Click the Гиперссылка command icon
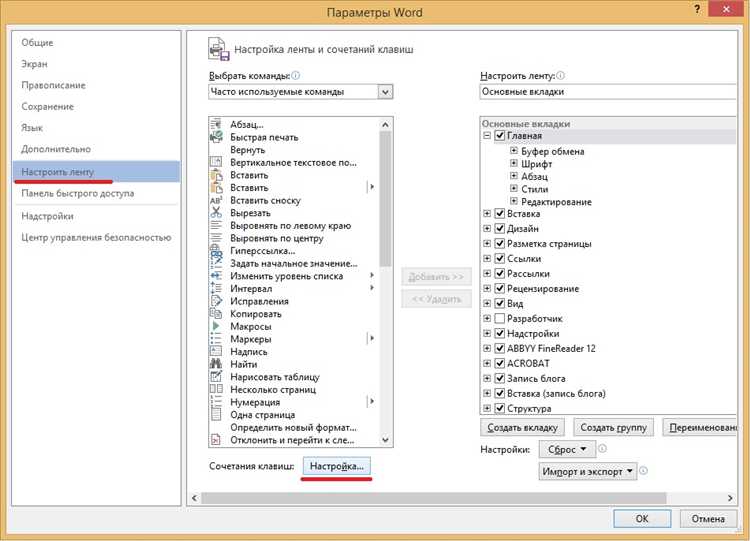The height and width of the screenshot is (541, 750). (216, 250)
